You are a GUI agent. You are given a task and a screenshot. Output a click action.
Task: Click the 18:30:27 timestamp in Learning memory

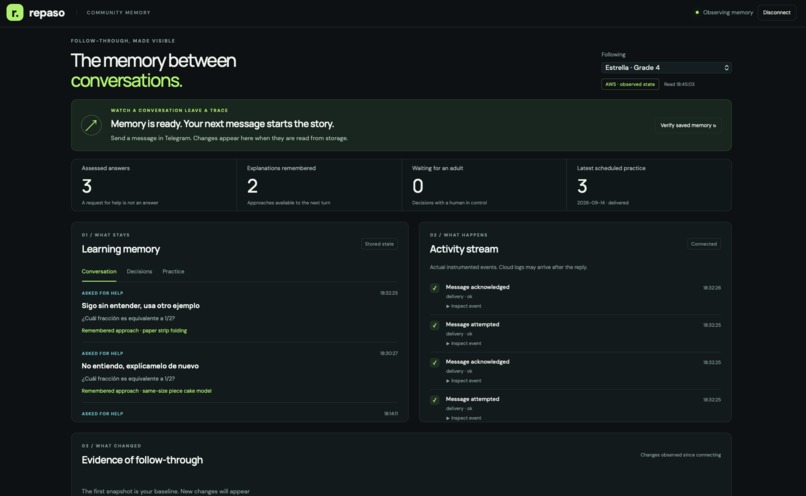coord(389,354)
